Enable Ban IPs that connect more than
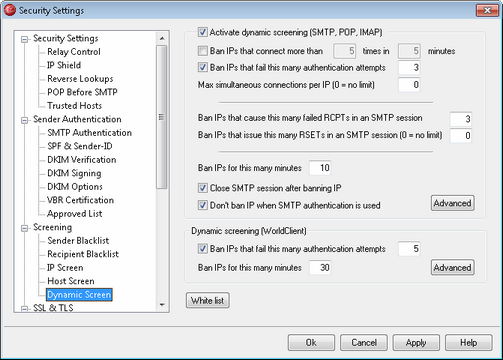This screenshot has height=360, width=503. [x=202, y=51]
